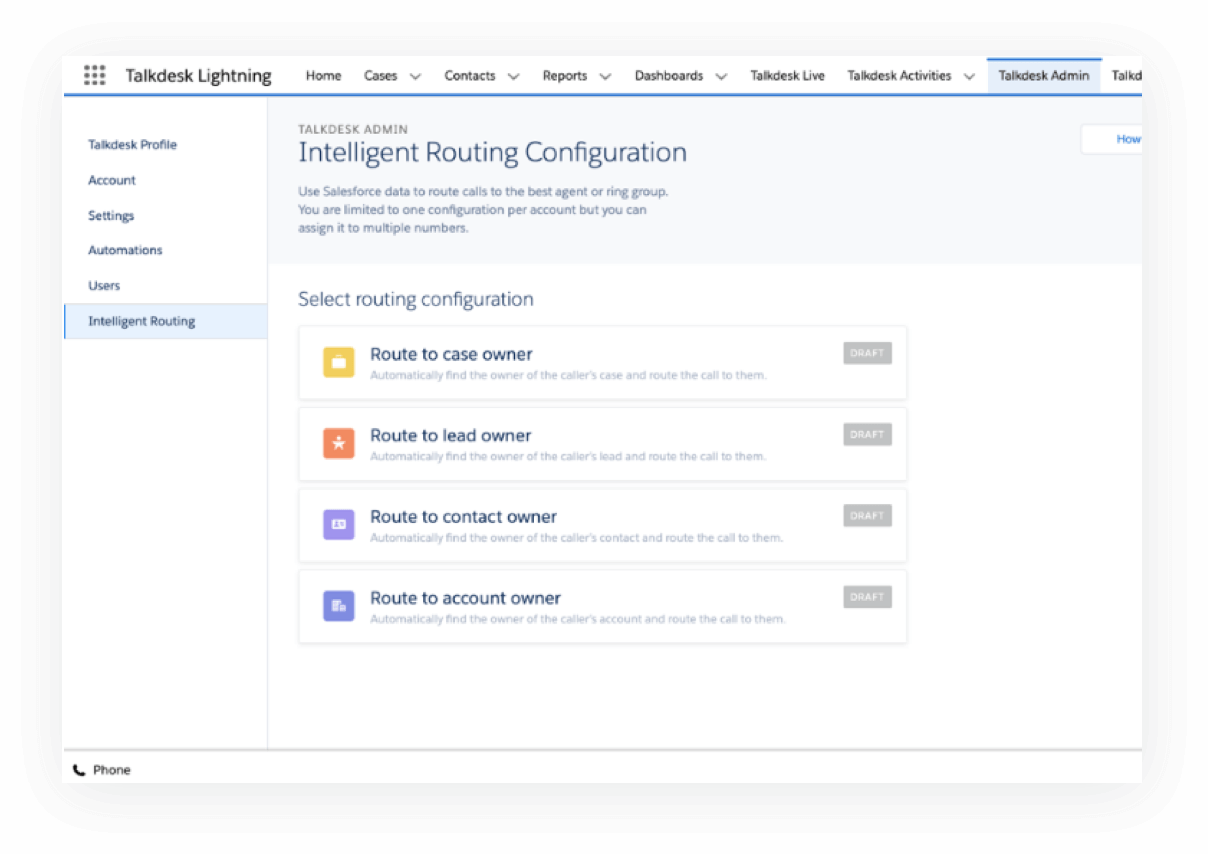This screenshot has height=854, width=1208.
Task: Switch to the Reports tab
Action: [565, 76]
